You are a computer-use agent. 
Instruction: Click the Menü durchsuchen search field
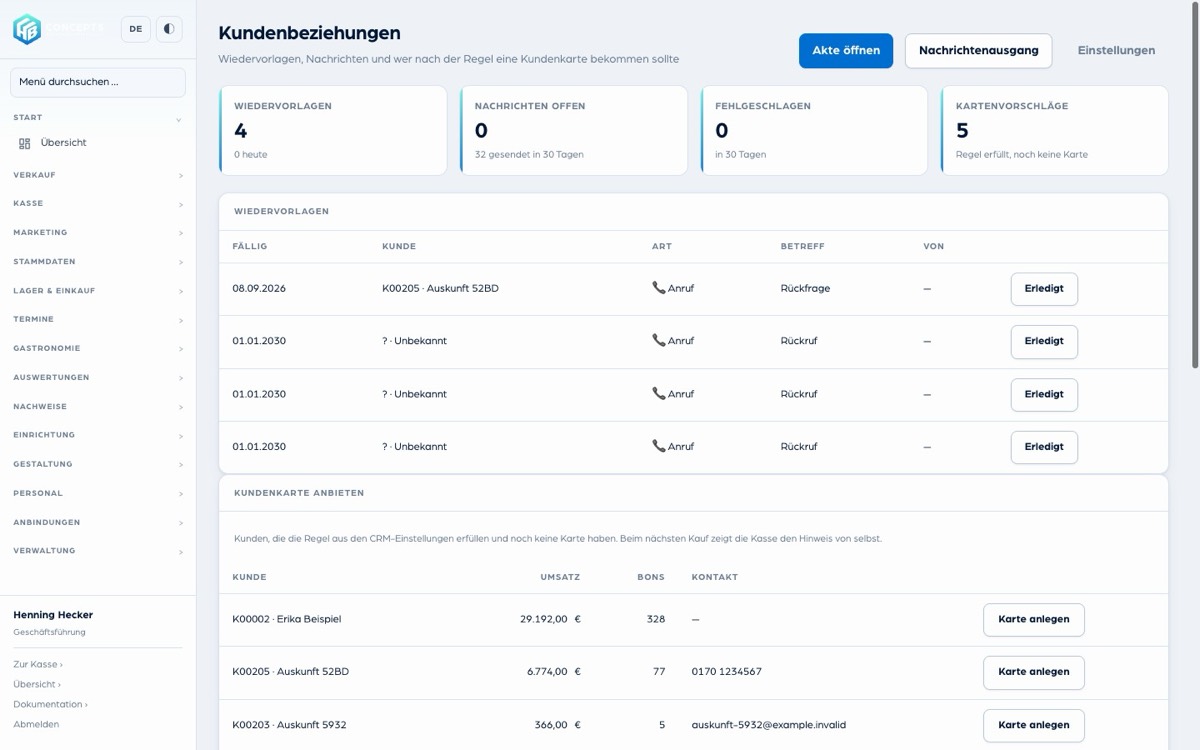[x=98, y=82]
